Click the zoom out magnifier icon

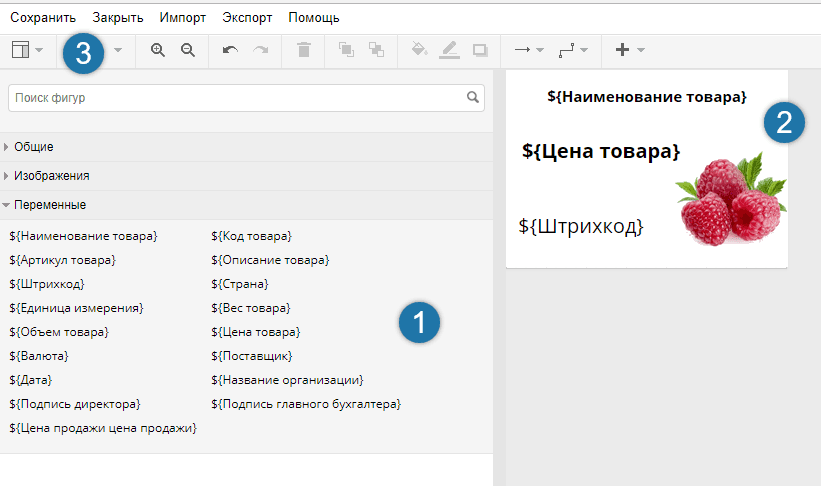(x=188, y=50)
